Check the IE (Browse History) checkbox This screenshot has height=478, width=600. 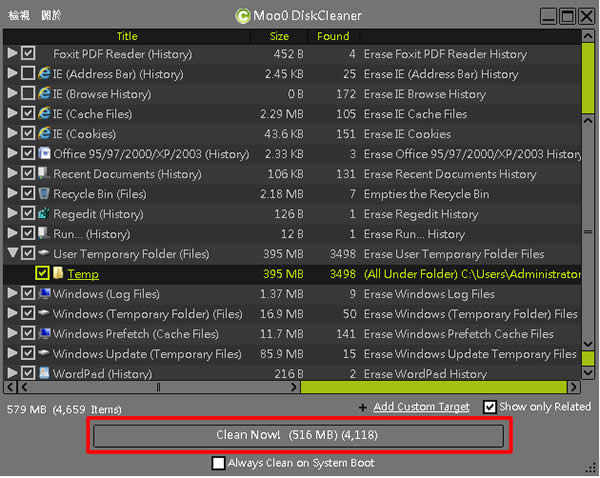pos(28,93)
